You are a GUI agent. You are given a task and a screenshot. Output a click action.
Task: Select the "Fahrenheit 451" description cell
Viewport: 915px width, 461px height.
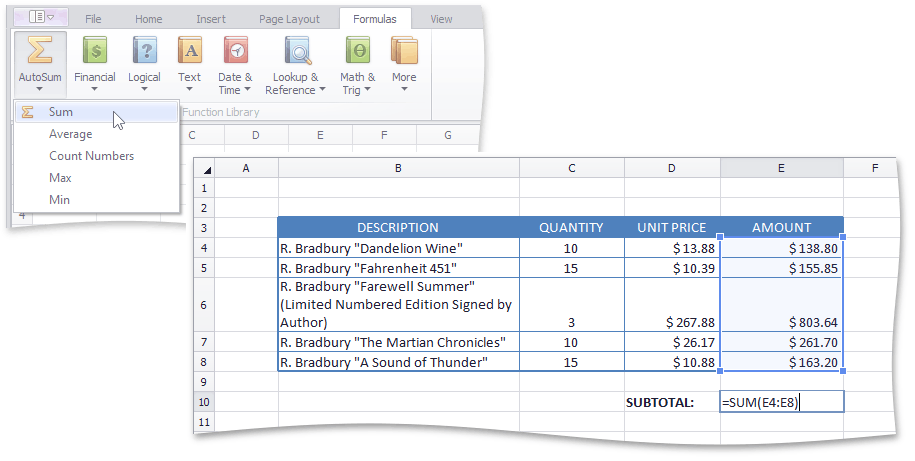pyautogui.click(x=399, y=268)
